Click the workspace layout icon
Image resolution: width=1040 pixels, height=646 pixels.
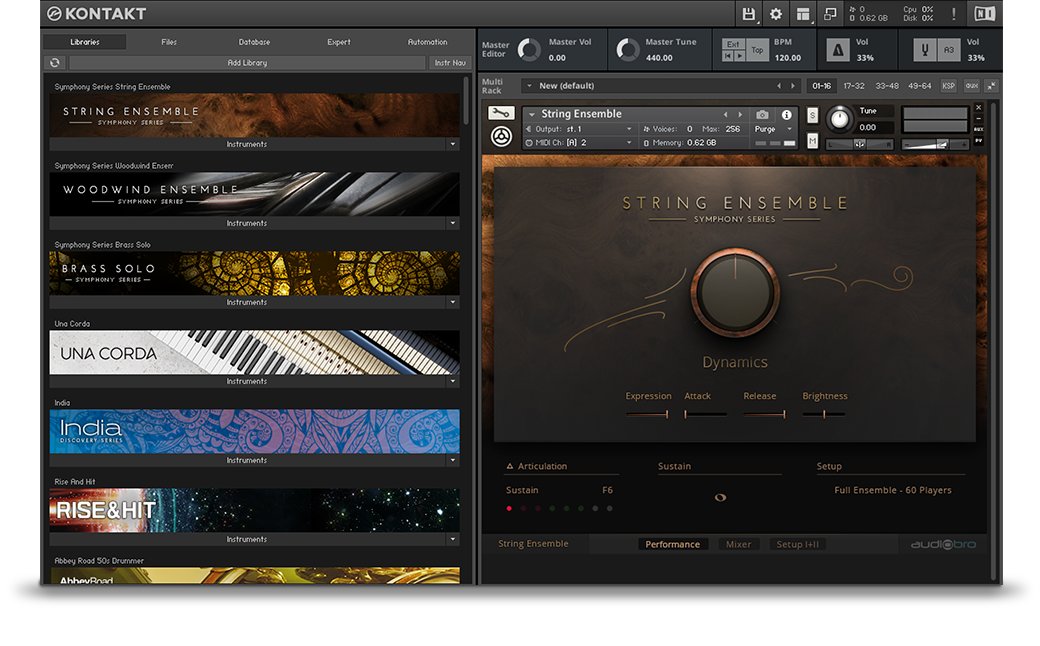[x=803, y=14]
